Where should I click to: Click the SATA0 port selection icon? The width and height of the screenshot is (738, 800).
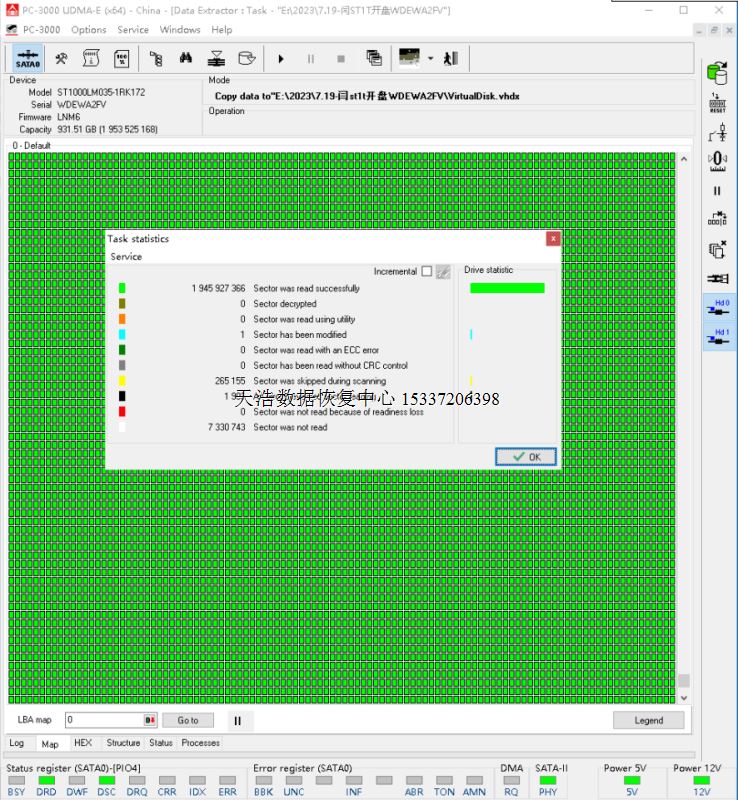28,59
